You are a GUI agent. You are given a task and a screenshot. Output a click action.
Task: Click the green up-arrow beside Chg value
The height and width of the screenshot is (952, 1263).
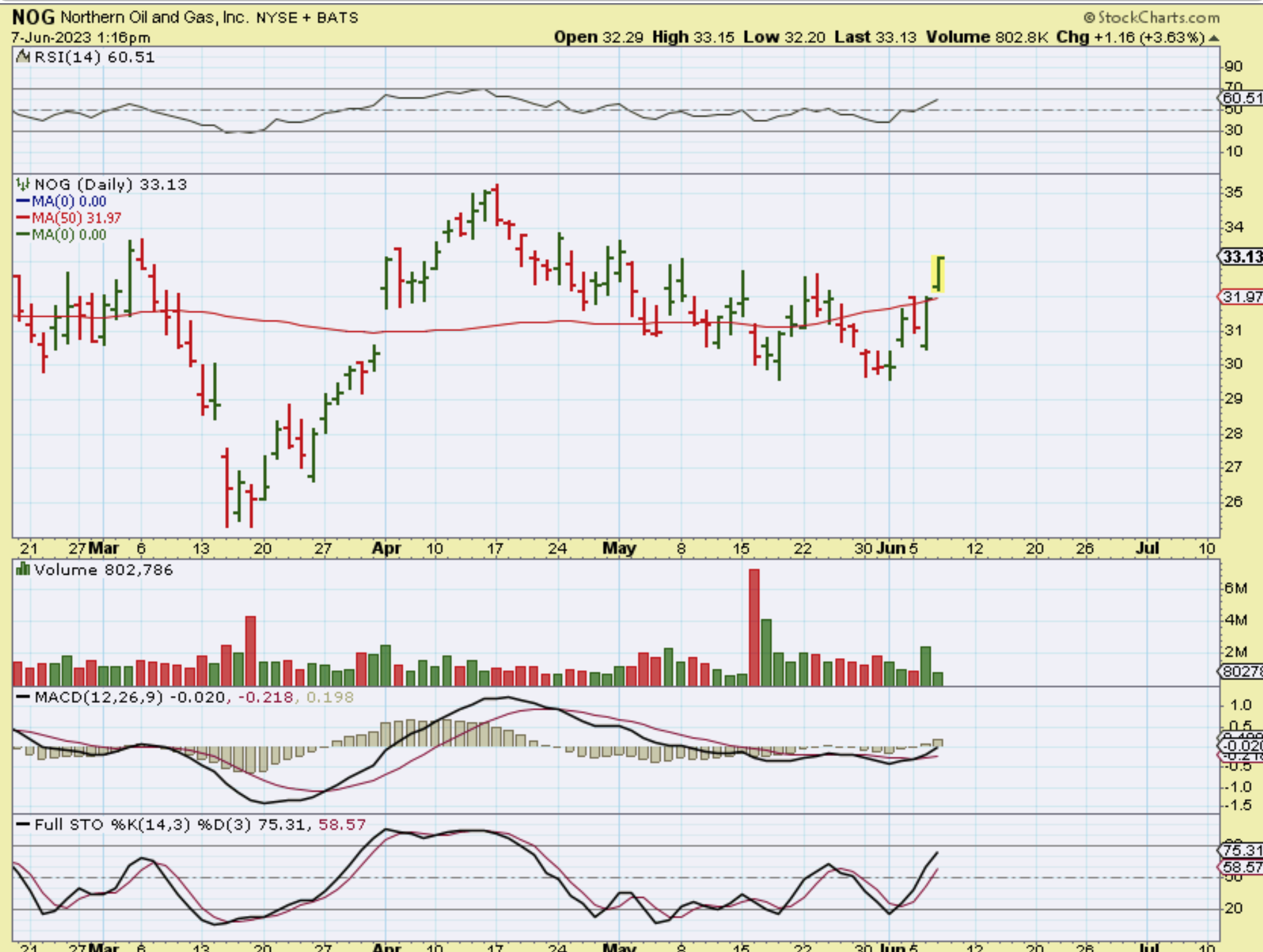tap(1214, 38)
